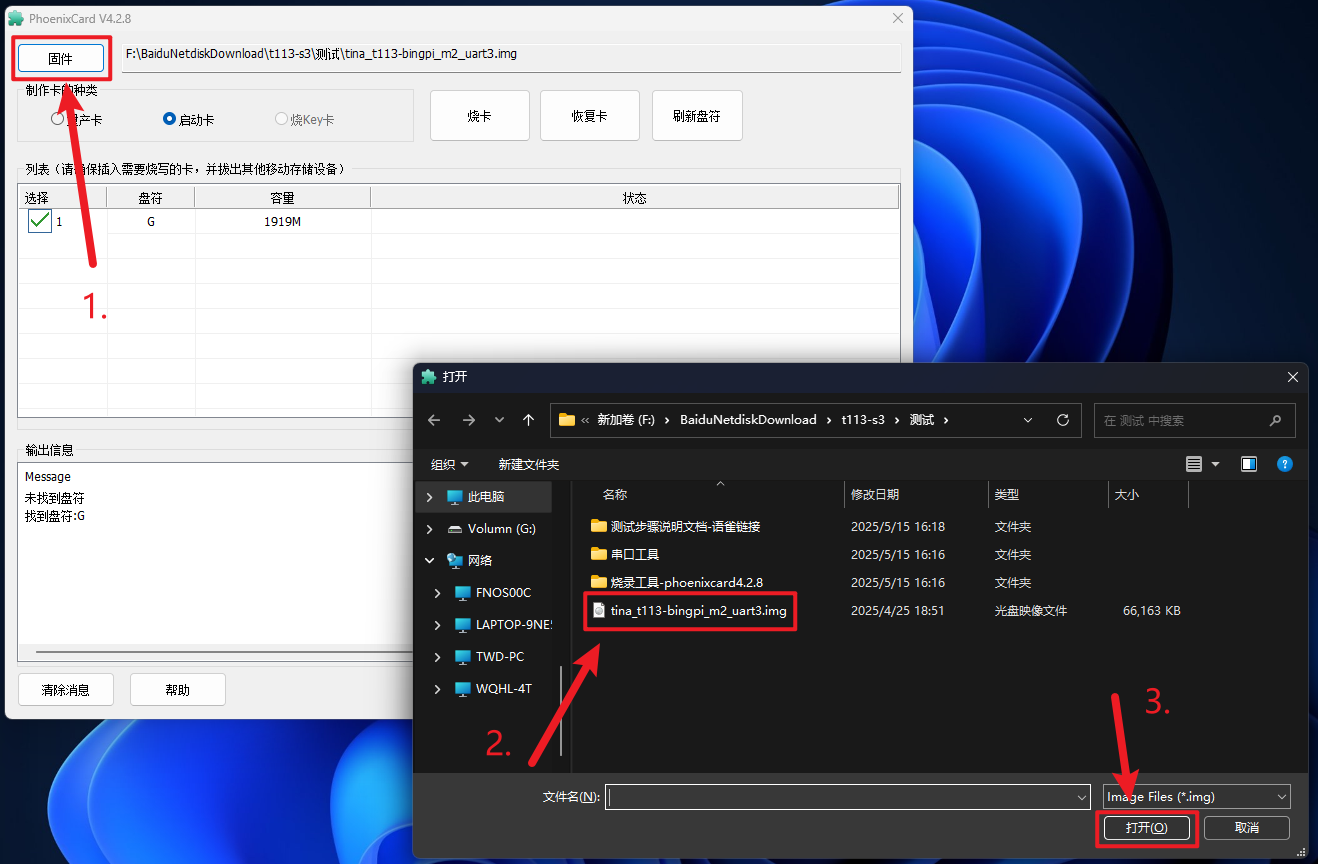Click the 烧录工具-phoenixcard4.2.8 folder icon

coord(599,582)
